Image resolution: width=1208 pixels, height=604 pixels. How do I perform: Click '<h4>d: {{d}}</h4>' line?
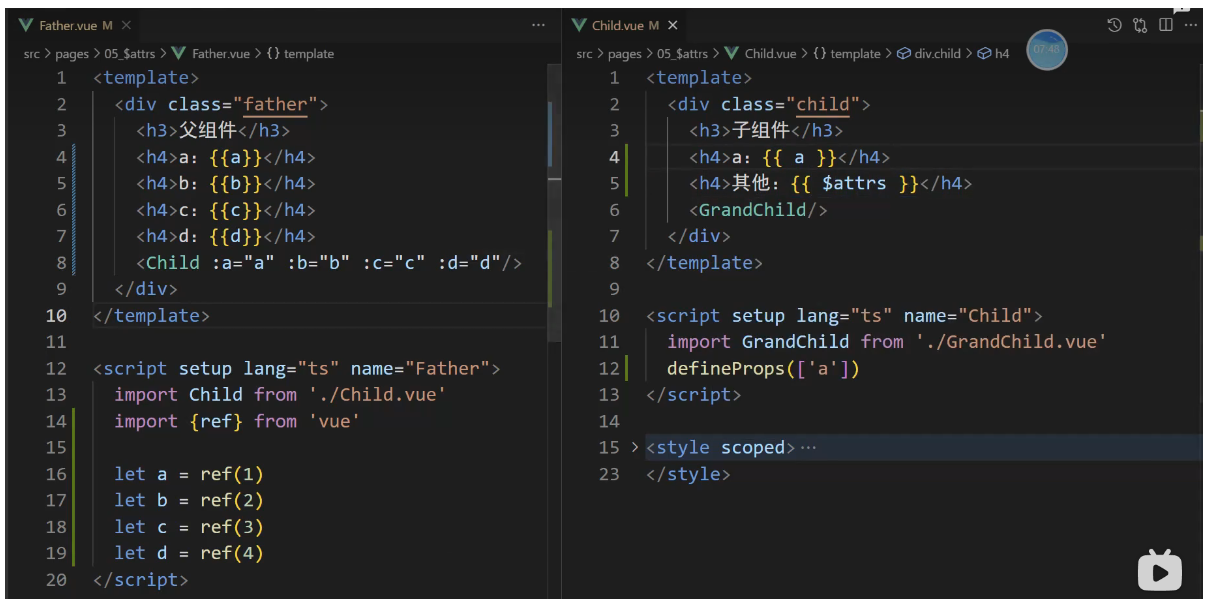click(x=226, y=236)
